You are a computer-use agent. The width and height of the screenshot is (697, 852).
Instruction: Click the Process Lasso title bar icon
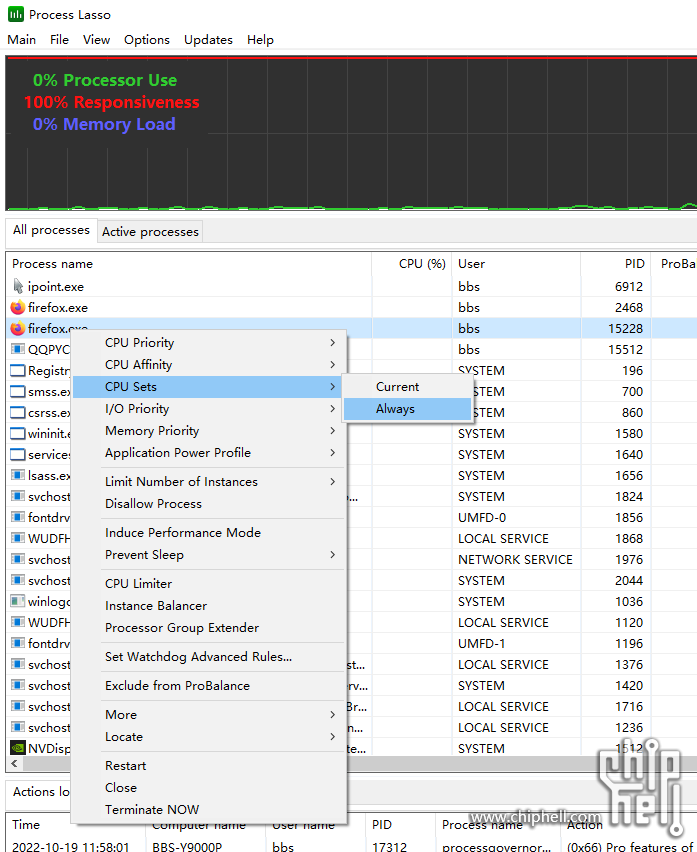tap(16, 14)
